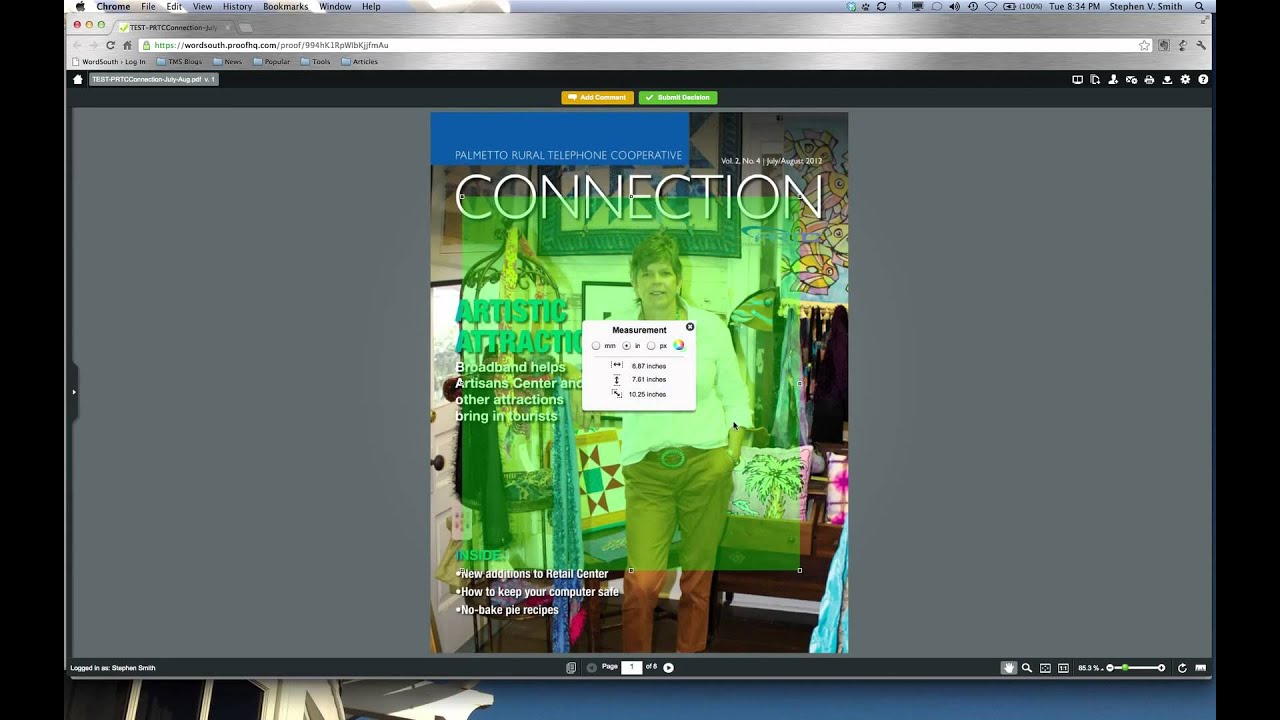Rotate the proof with the rotate icon
The width and height of the screenshot is (1280, 720).
click(1182, 668)
